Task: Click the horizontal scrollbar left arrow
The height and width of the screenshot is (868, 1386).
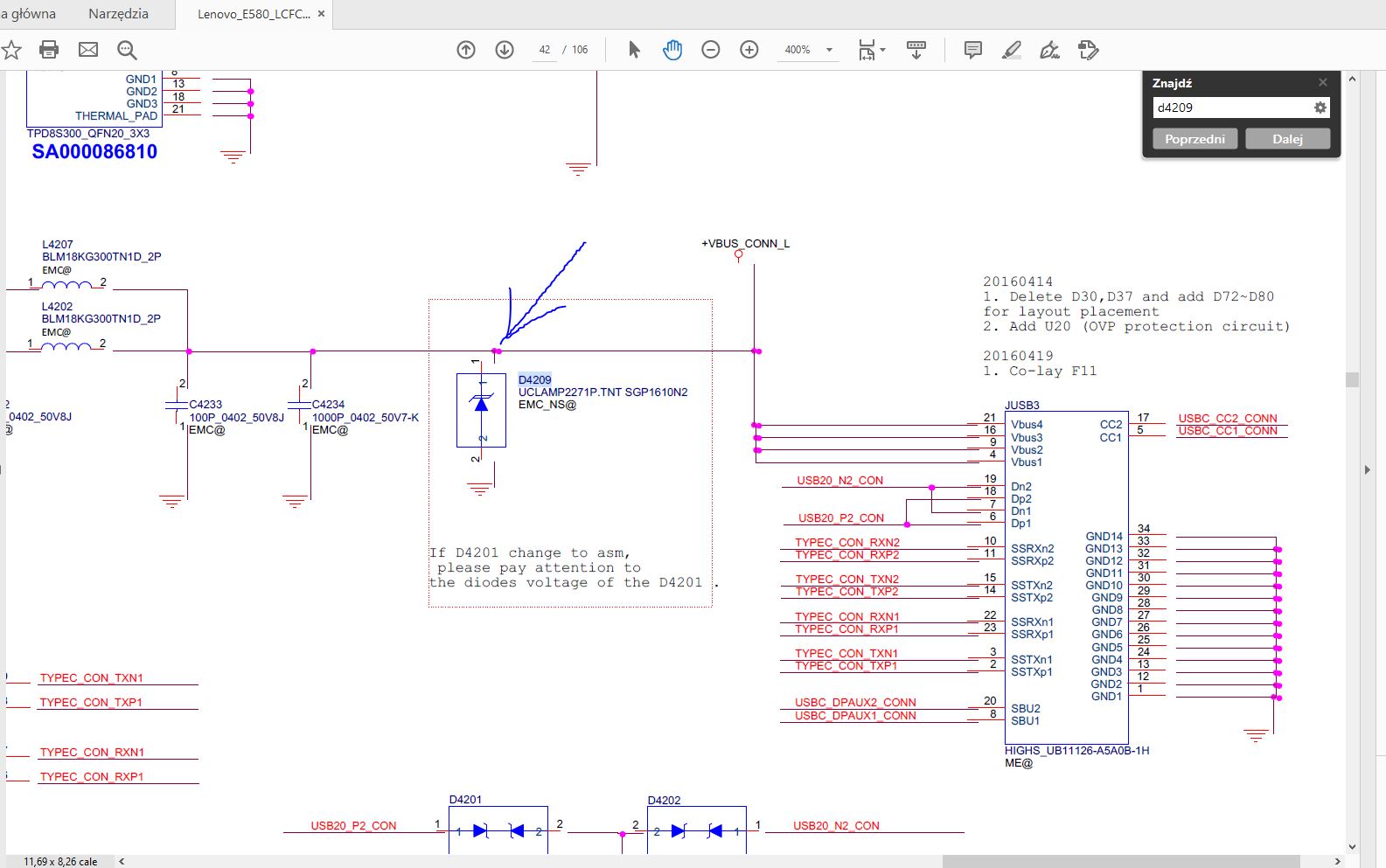Action: (x=122, y=861)
